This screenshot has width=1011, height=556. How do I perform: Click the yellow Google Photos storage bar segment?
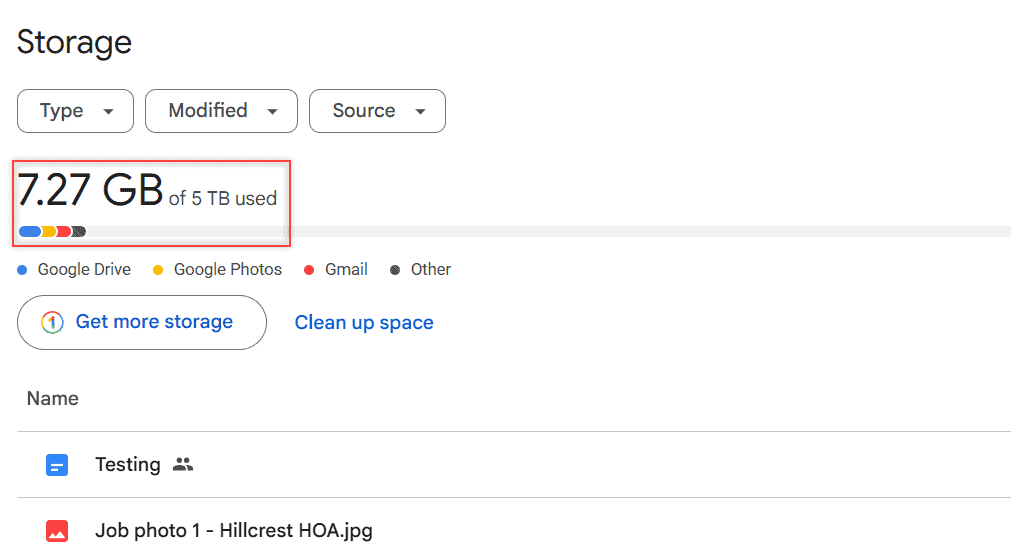coord(48,232)
